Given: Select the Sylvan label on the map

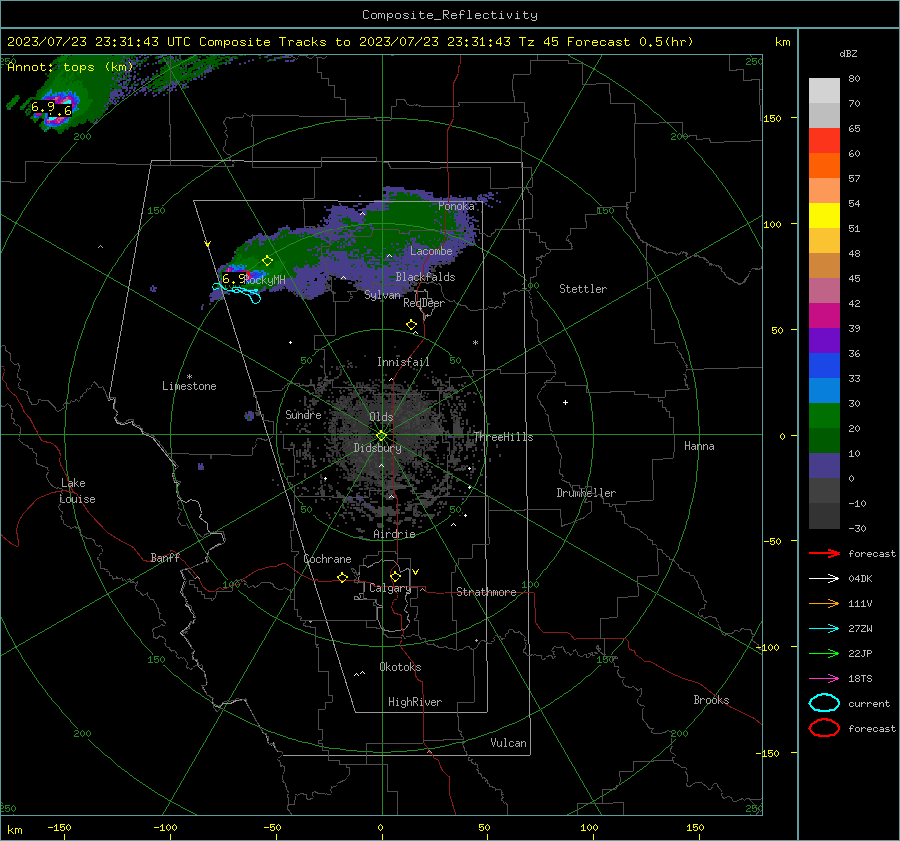Looking at the screenshot, I should coord(382,295).
